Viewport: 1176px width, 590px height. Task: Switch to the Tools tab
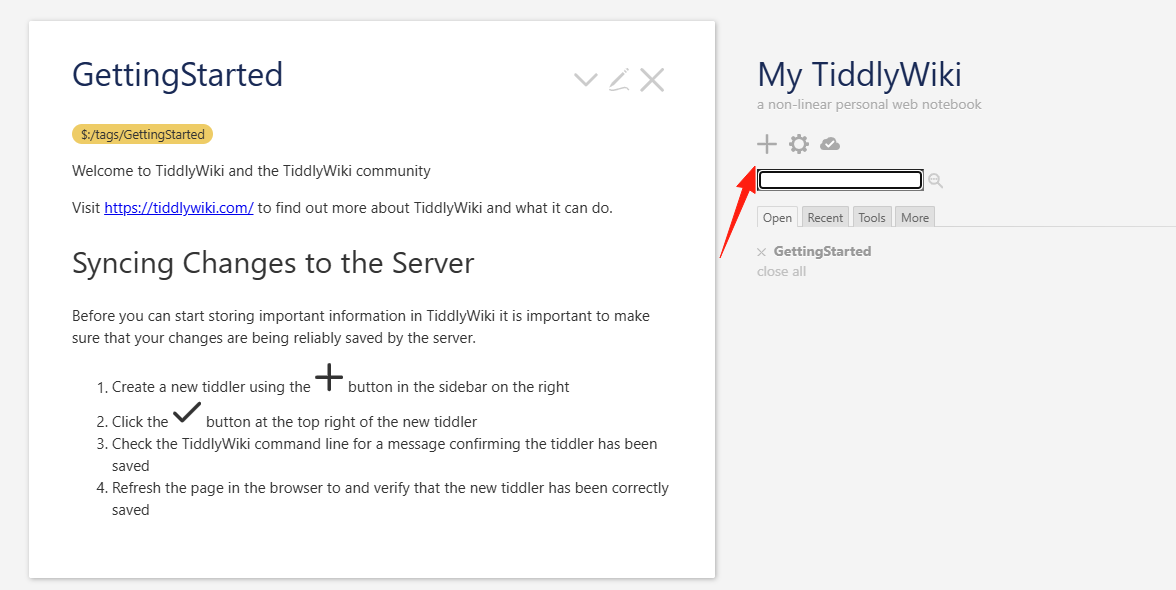click(x=872, y=217)
